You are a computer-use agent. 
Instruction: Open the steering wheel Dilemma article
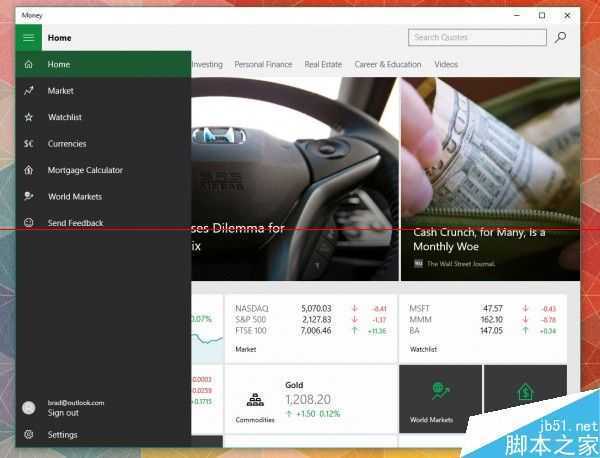295,179
